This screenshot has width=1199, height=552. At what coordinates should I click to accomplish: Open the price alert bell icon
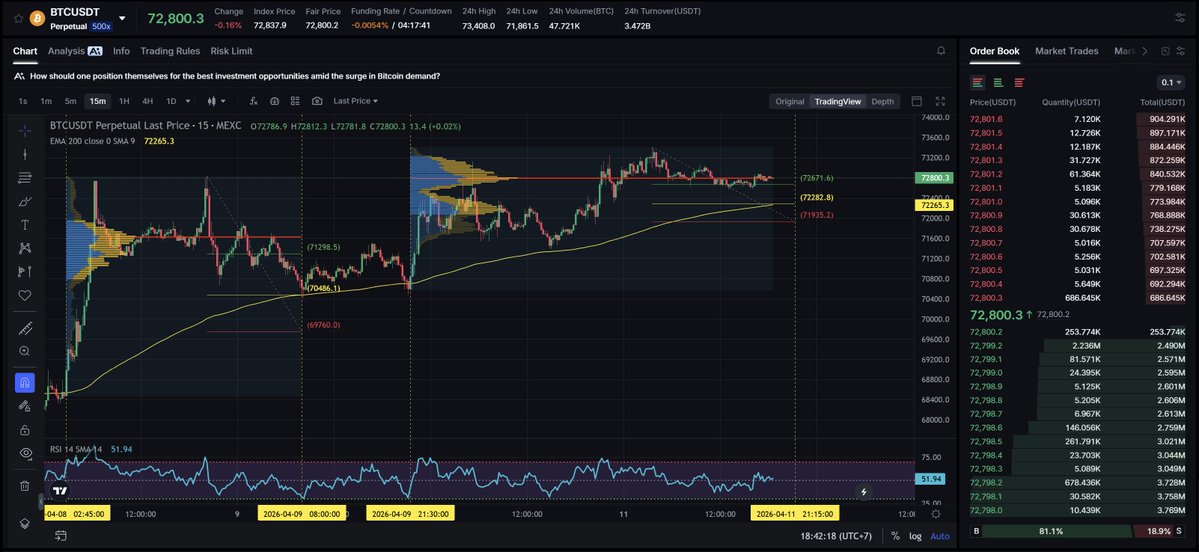click(940, 51)
